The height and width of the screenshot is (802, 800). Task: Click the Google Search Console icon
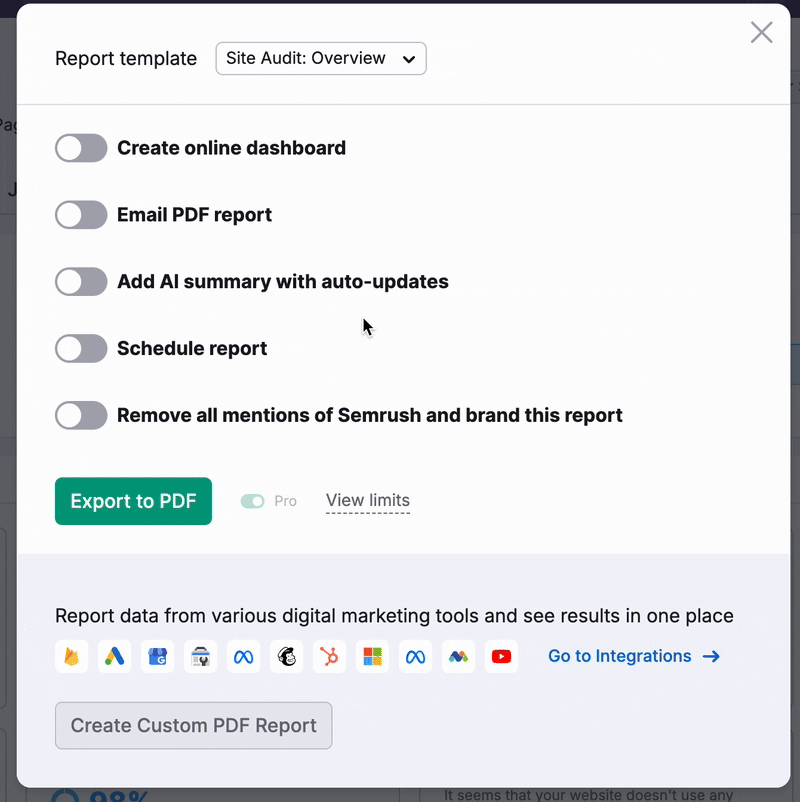(x=200, y=656)
